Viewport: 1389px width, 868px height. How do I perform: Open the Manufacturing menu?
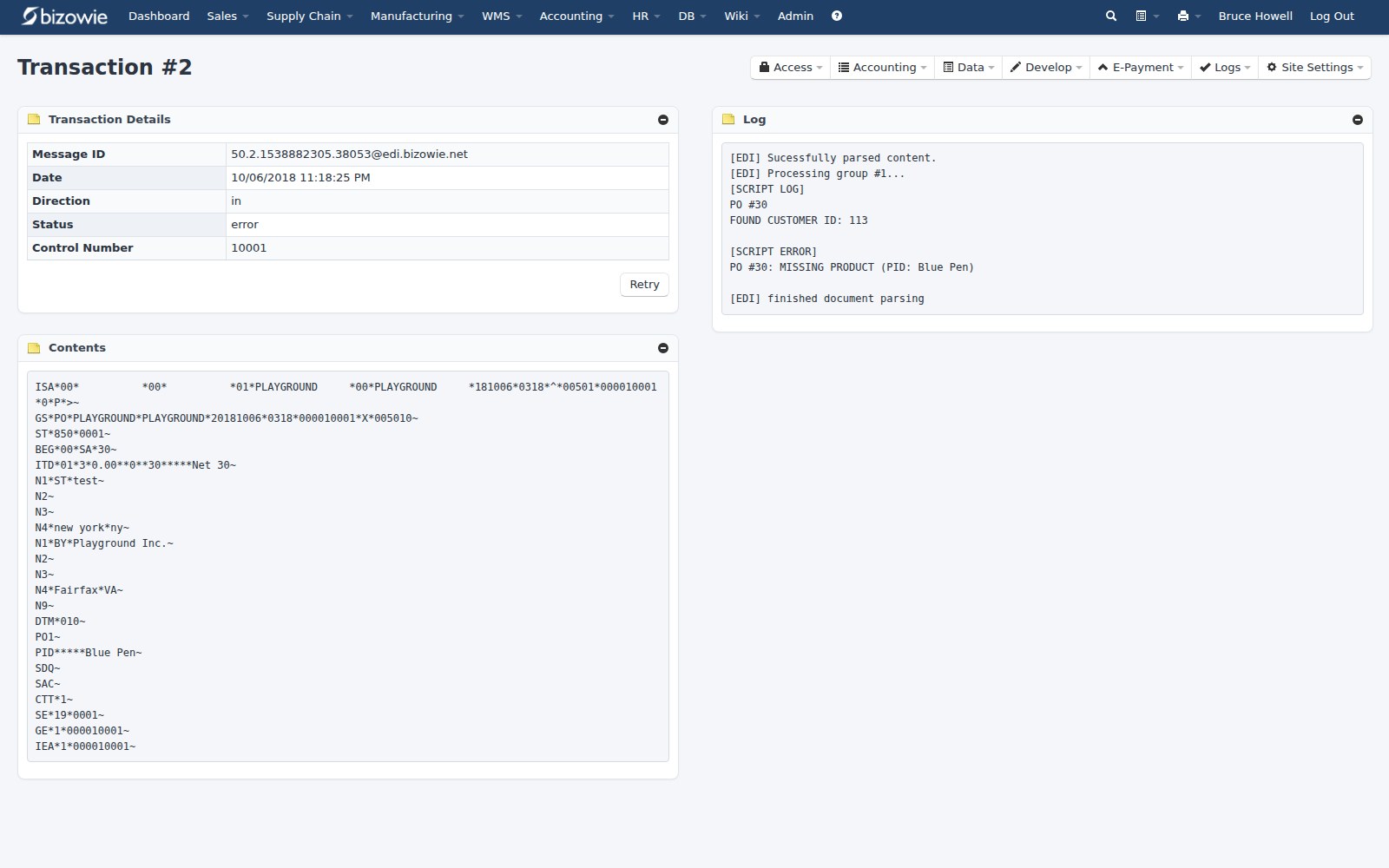click(x=417, y=16)
